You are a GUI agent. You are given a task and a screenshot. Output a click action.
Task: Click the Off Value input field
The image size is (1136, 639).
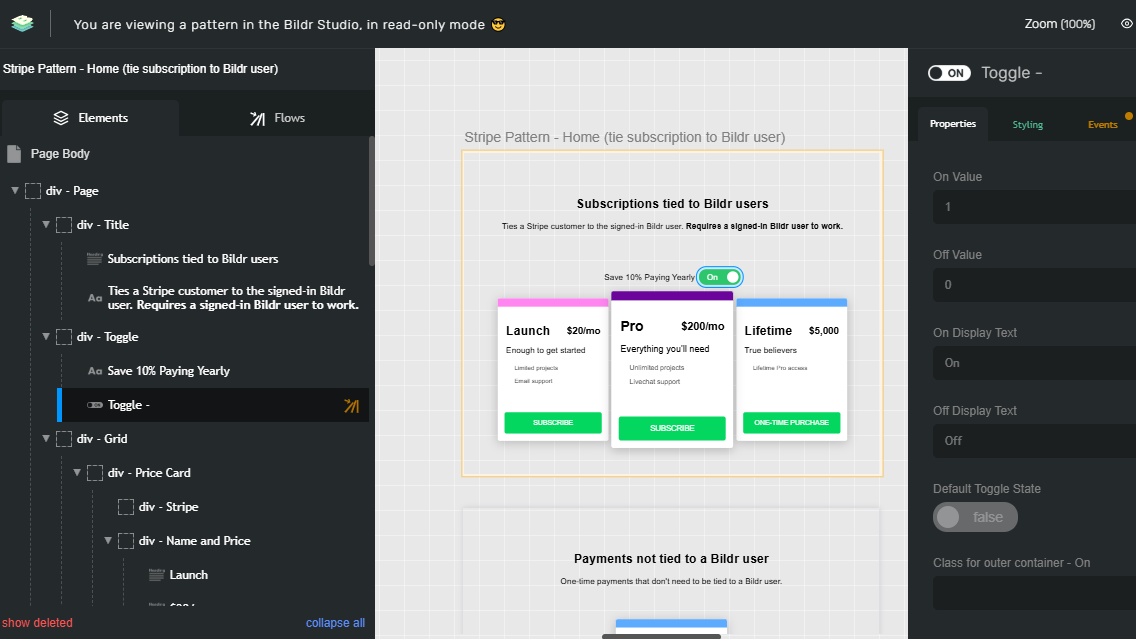click(1035, 285)
